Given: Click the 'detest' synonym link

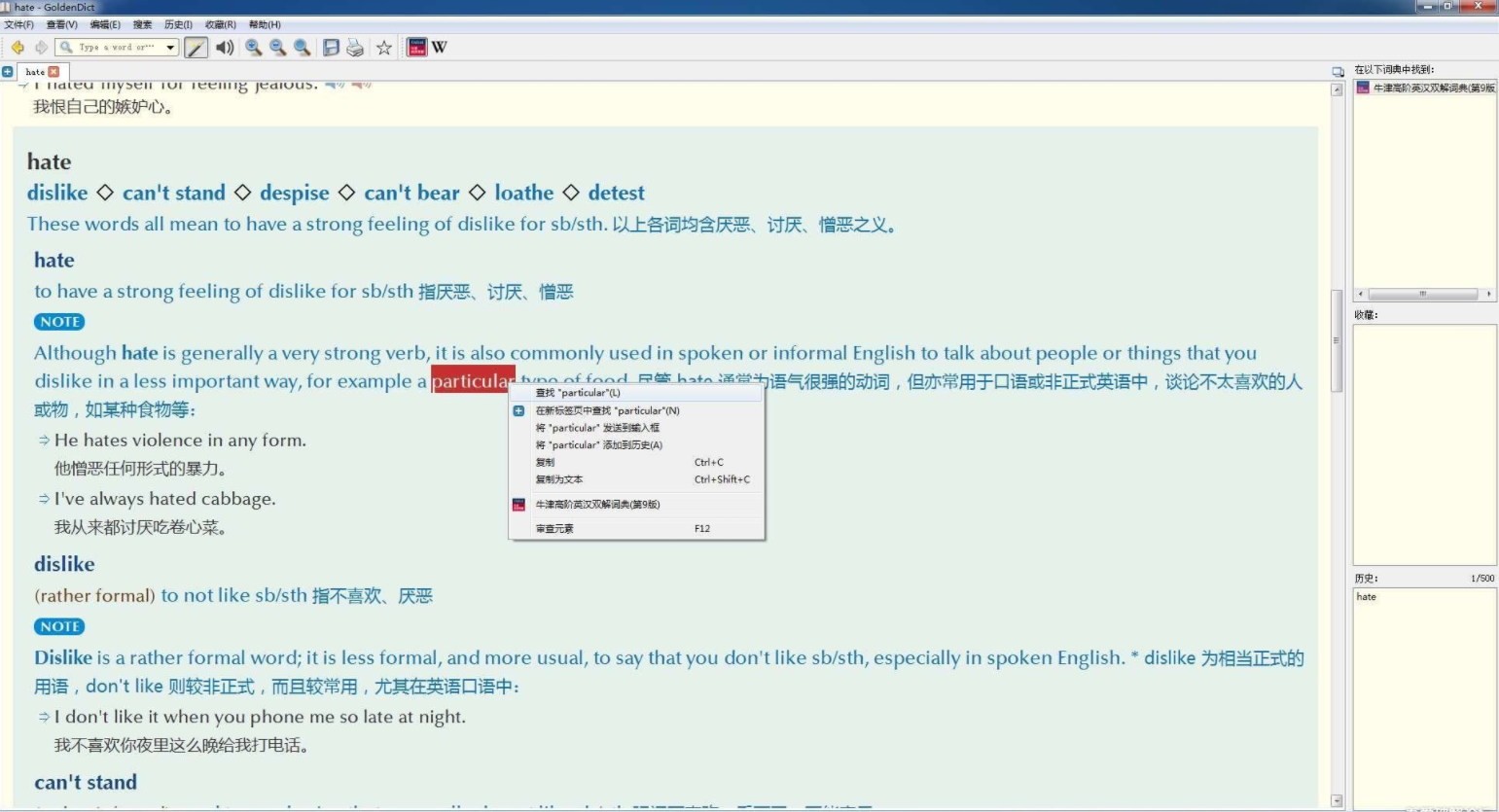Looking at the screenshot, I should point(617,193).
